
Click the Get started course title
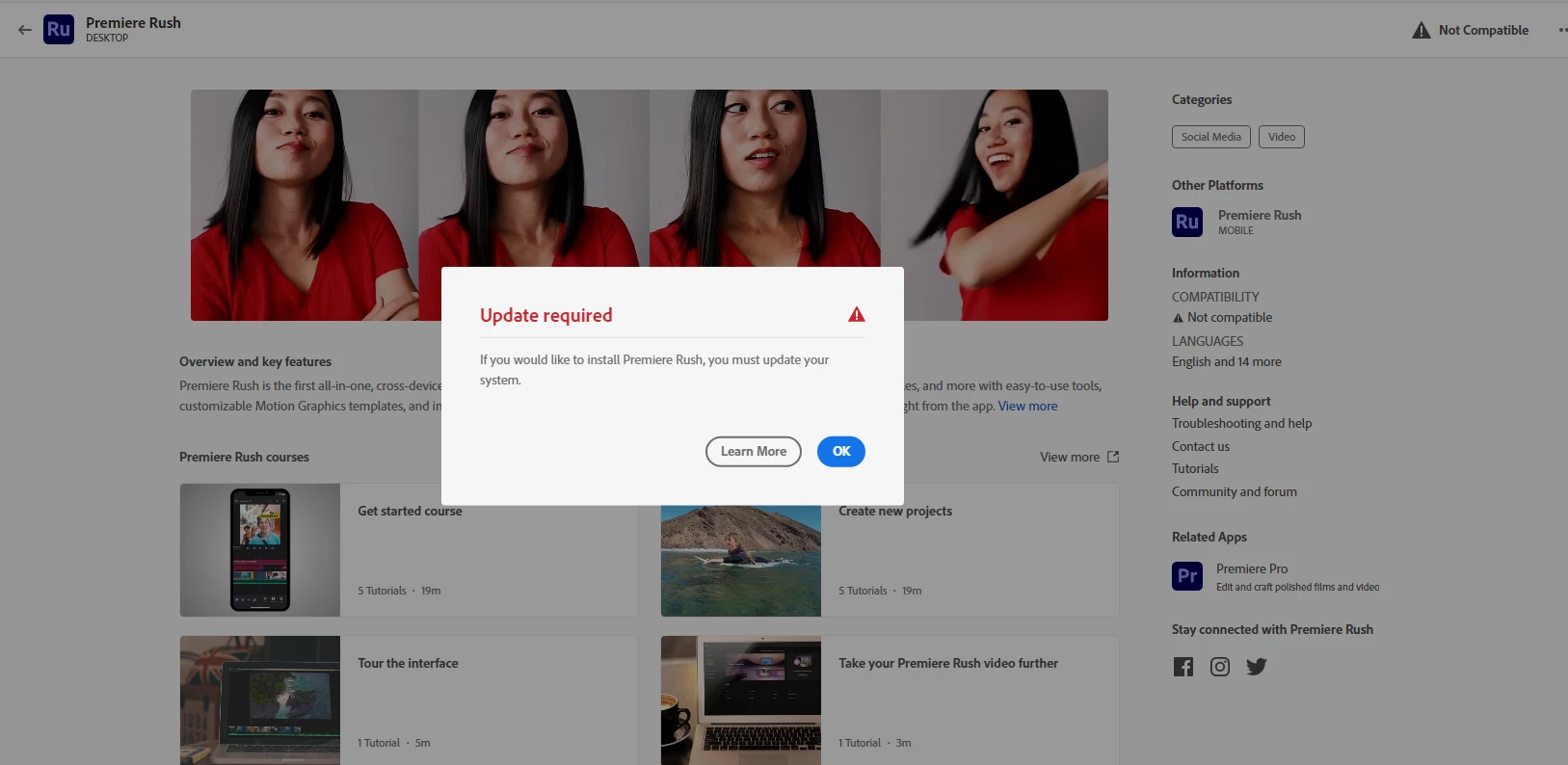410,512
